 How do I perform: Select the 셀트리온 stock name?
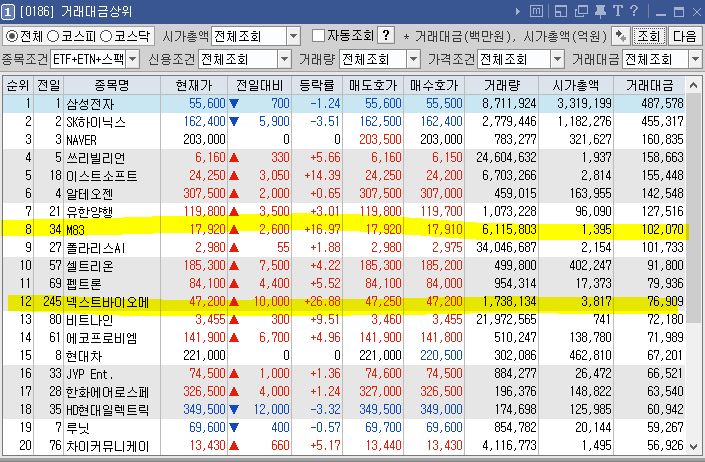[89, 266]
